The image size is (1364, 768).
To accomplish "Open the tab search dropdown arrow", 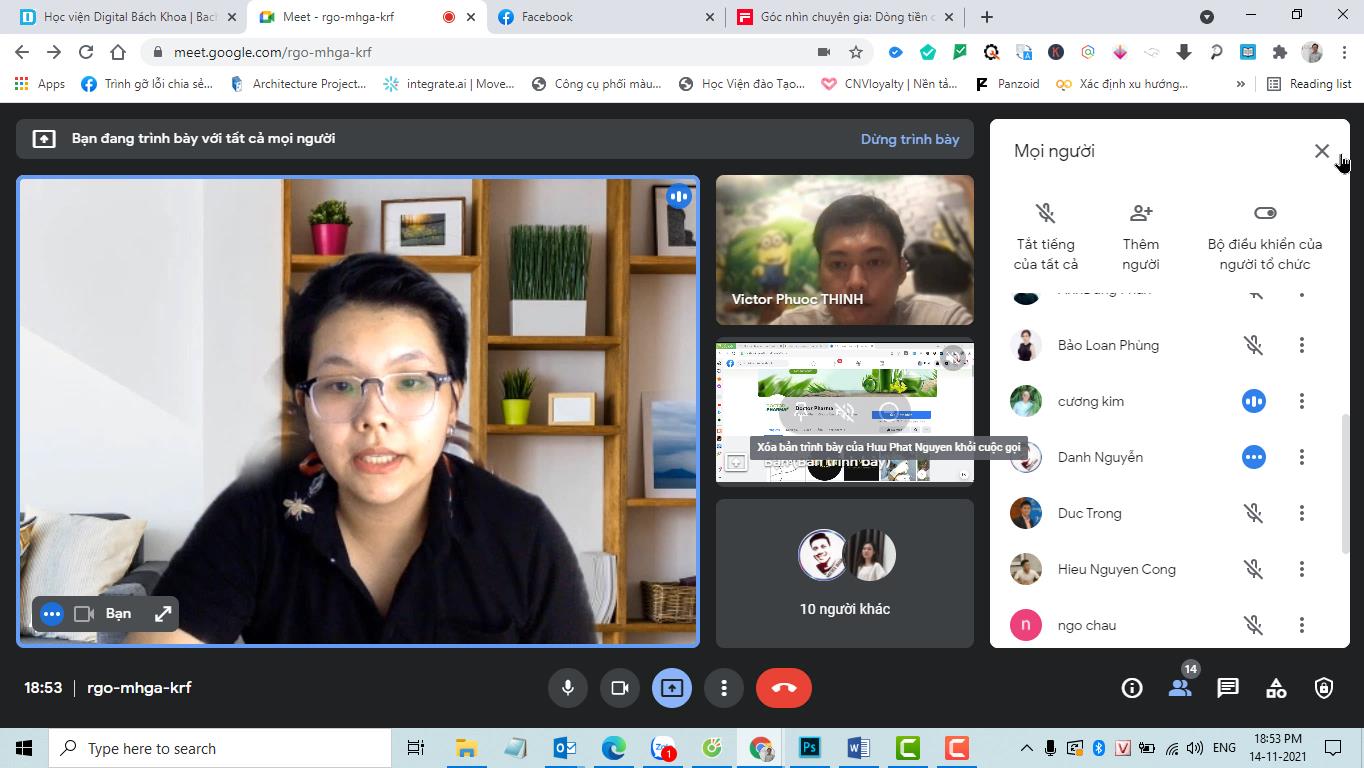I will pos(1207,17).
